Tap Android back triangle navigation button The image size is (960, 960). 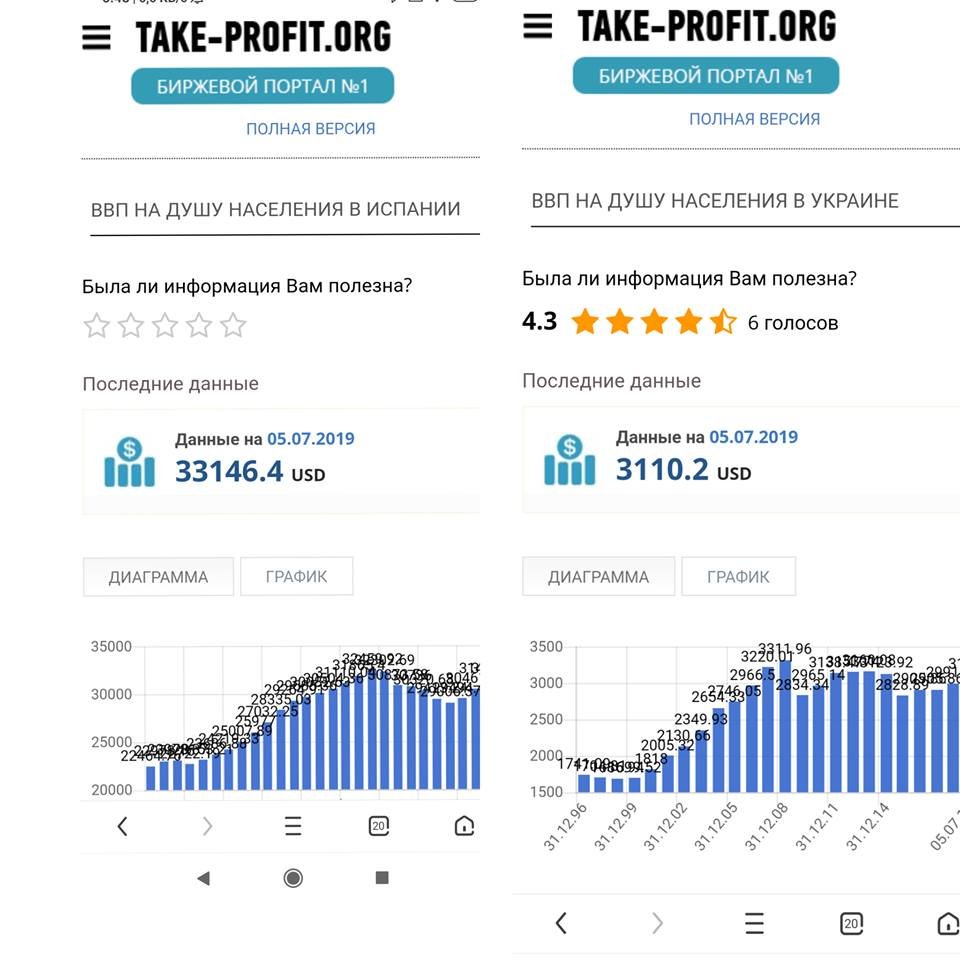(x=204, y=879)
